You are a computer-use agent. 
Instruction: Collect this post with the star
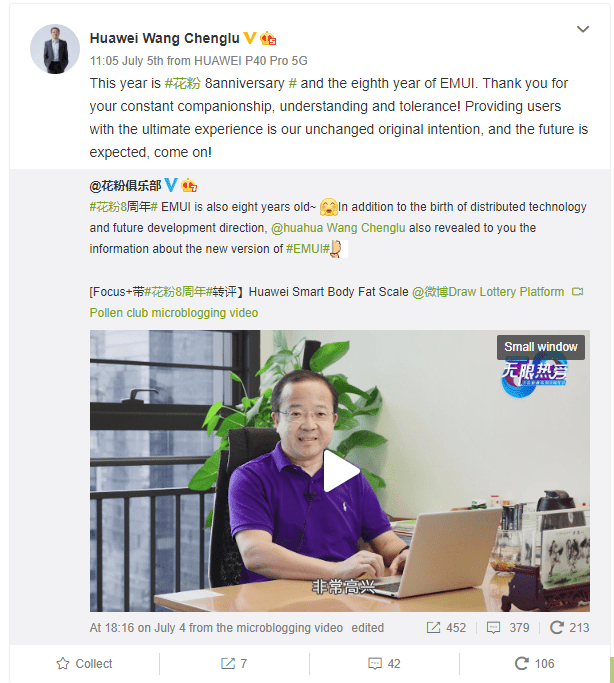coord(84,663)
